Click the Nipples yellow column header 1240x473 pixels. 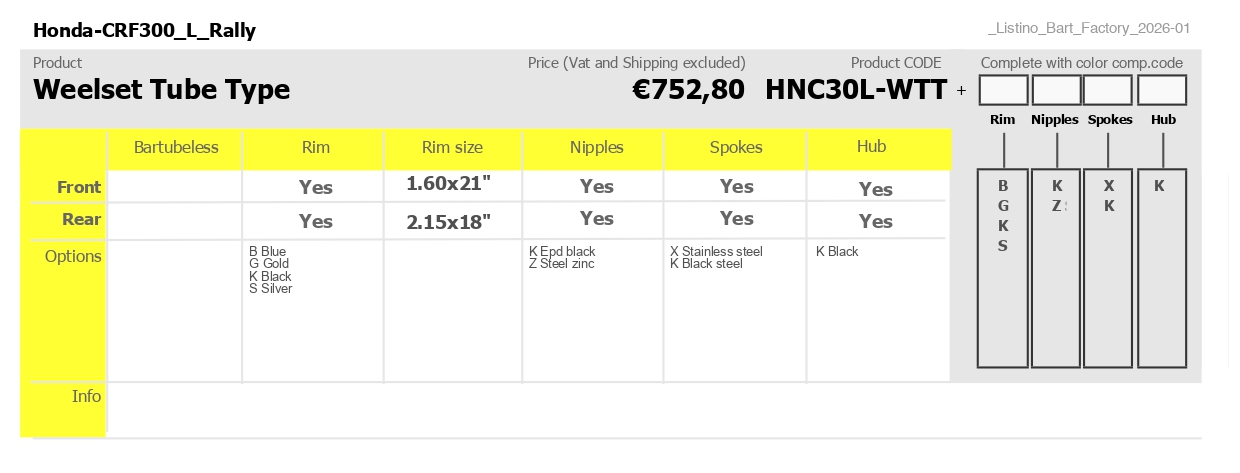click(x=596, y=147)
